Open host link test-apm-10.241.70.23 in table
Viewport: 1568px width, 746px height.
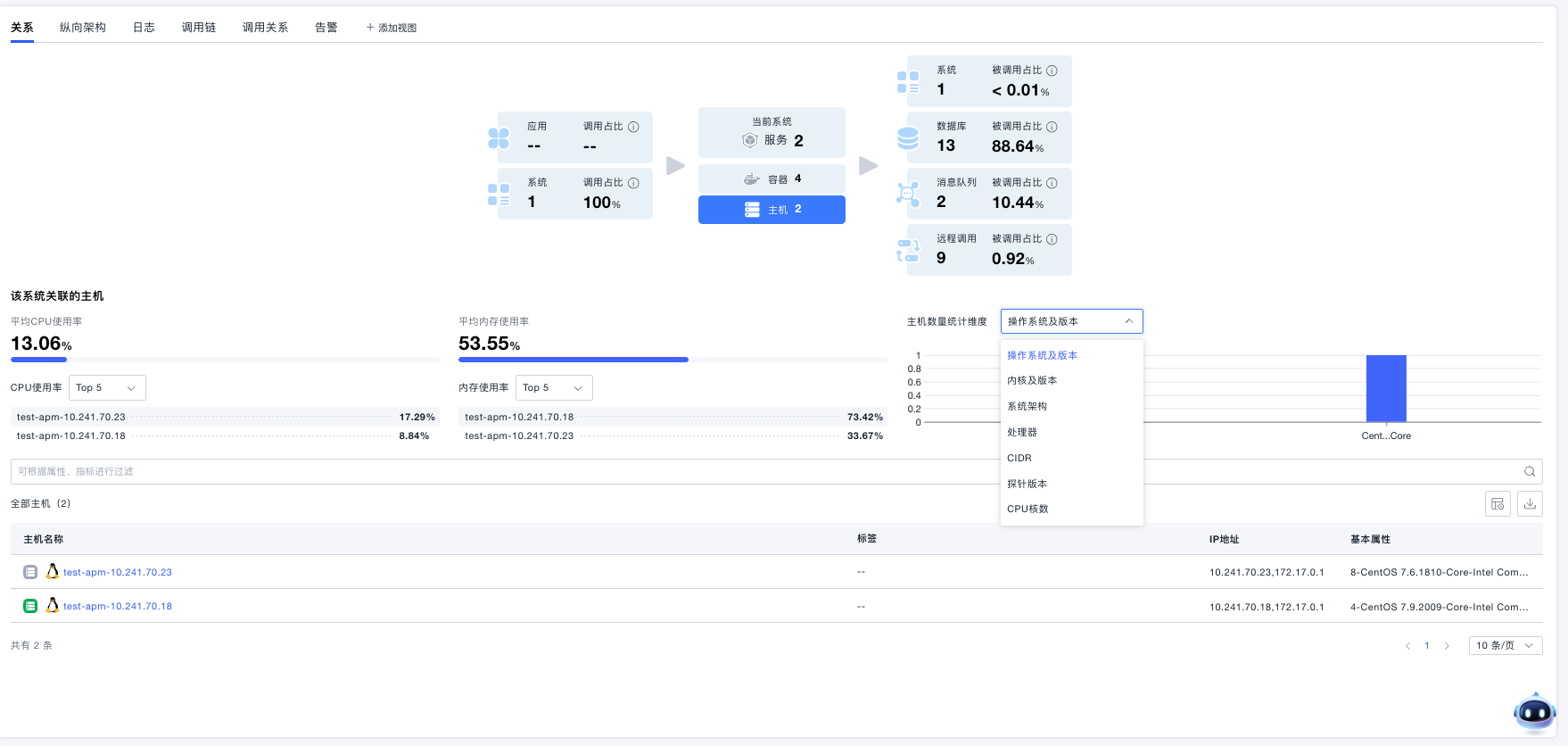(118, 573)
